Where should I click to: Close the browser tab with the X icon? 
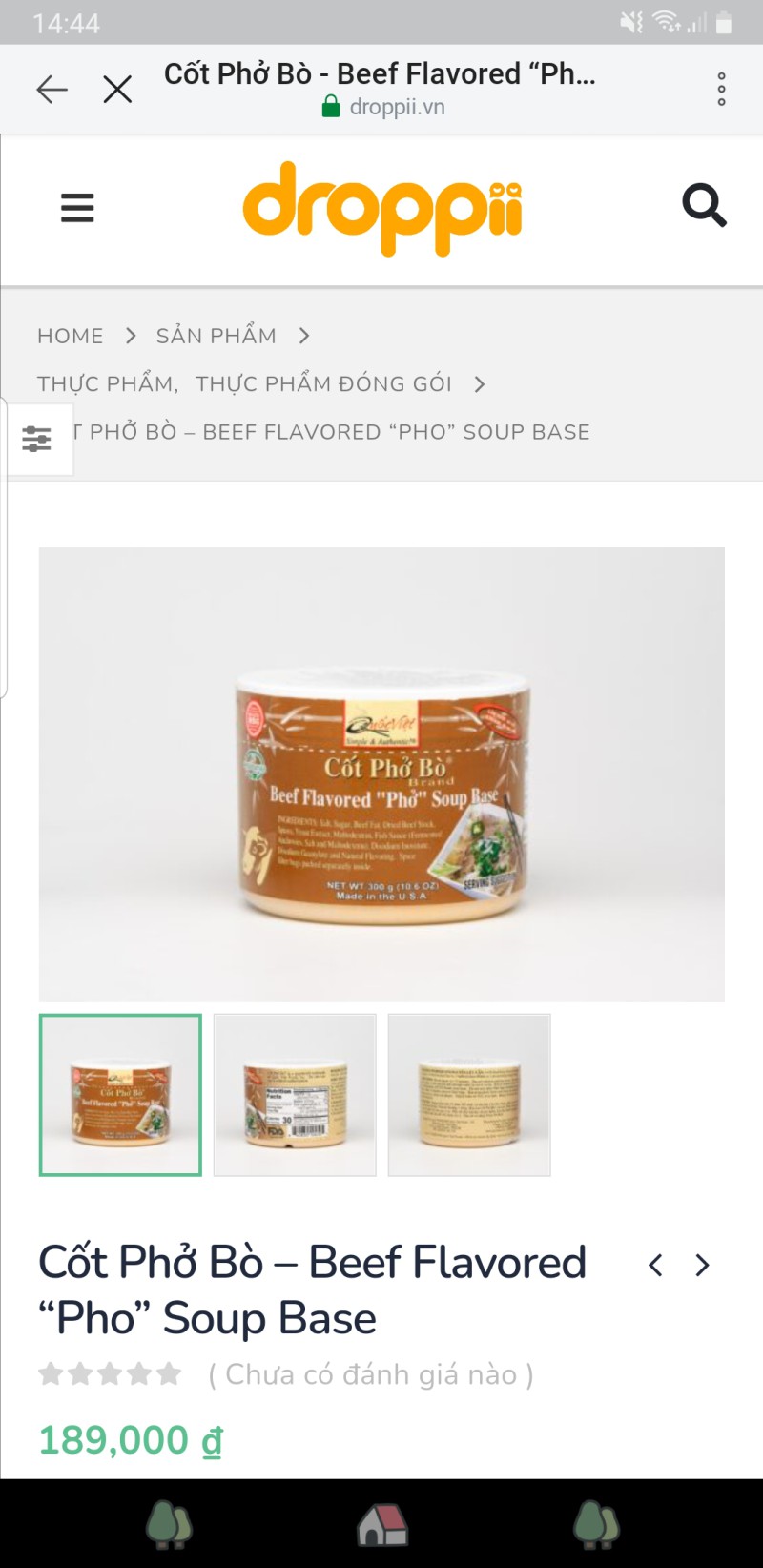[117, 90]
